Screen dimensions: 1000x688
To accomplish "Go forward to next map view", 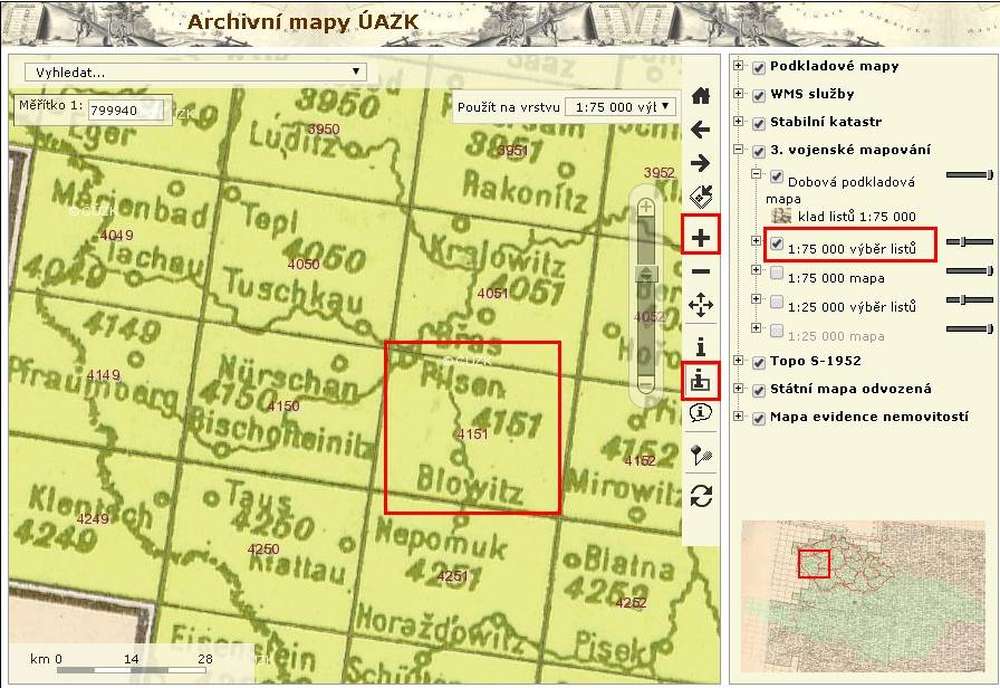I will coord(701,162).
